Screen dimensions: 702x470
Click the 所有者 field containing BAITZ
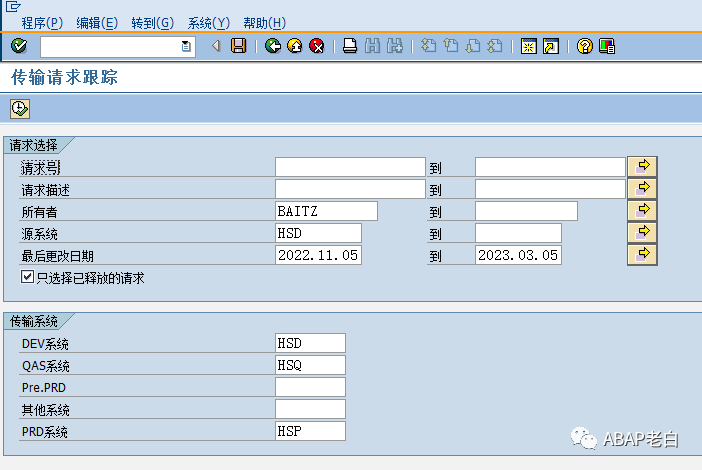(326, 211)
